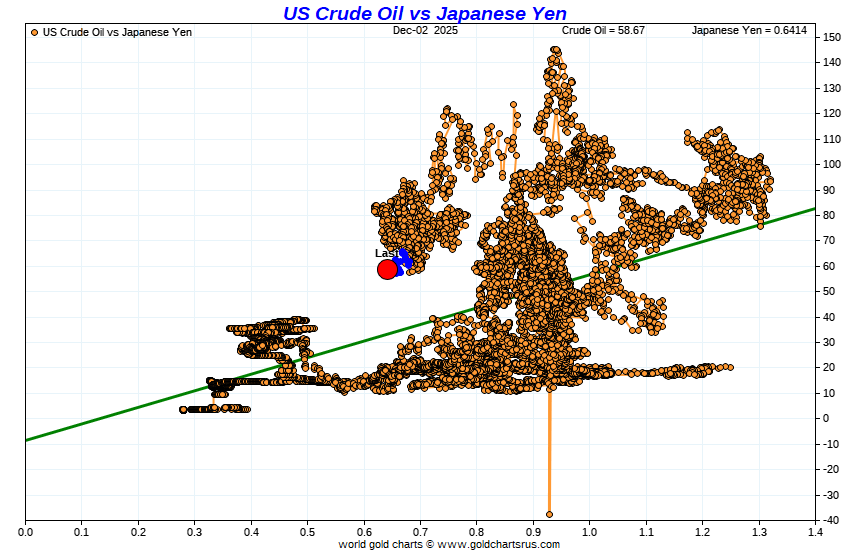Click the Dec-02 2025 date label
The width and height of the screenshot is (850, 550).
pos(425,30)
